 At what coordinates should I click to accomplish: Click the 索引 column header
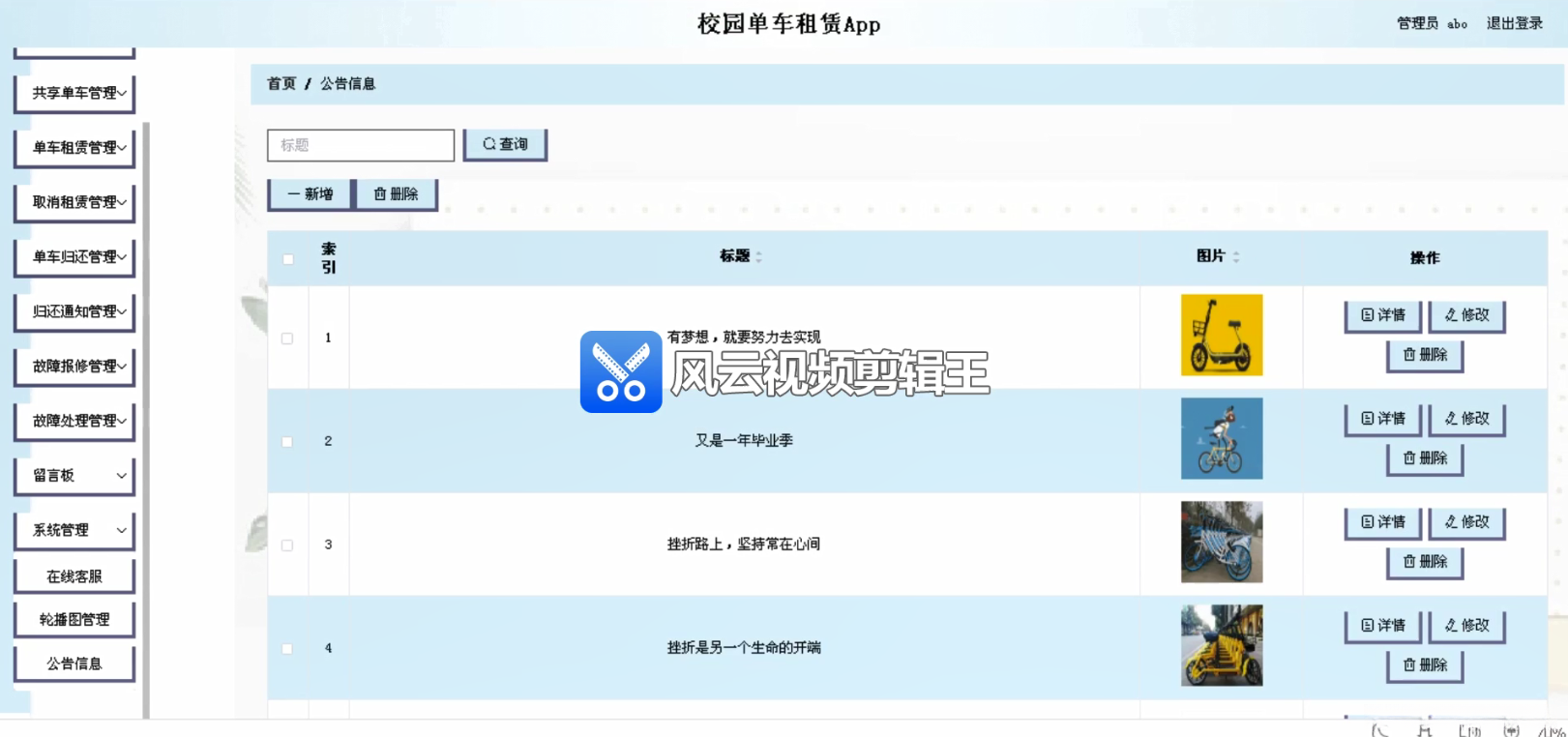click(329, 258)
